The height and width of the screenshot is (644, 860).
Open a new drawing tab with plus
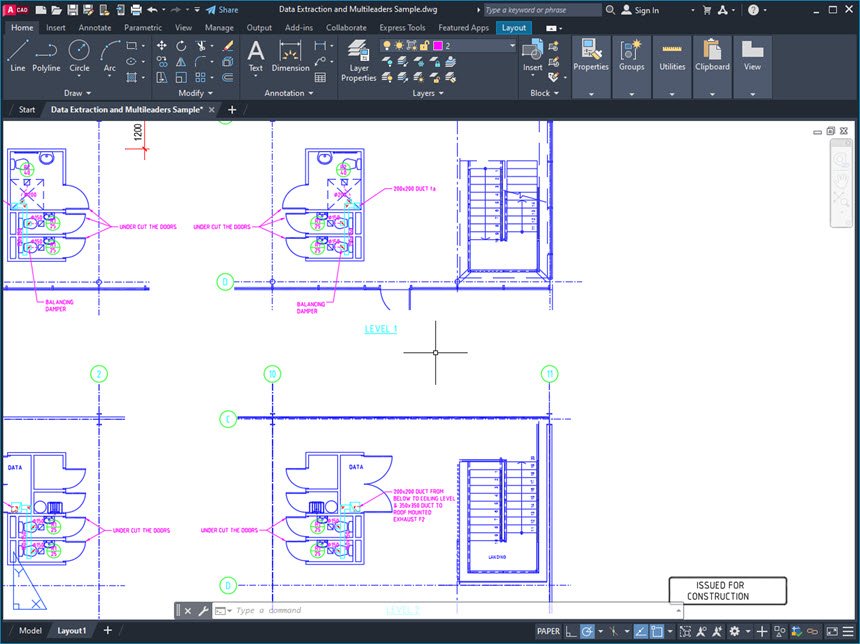coord(232,110)
